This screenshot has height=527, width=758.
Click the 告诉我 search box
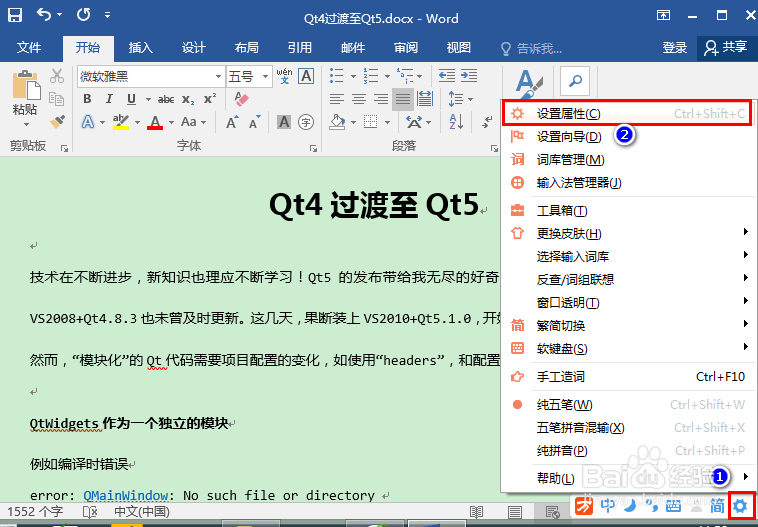[532, 48]
